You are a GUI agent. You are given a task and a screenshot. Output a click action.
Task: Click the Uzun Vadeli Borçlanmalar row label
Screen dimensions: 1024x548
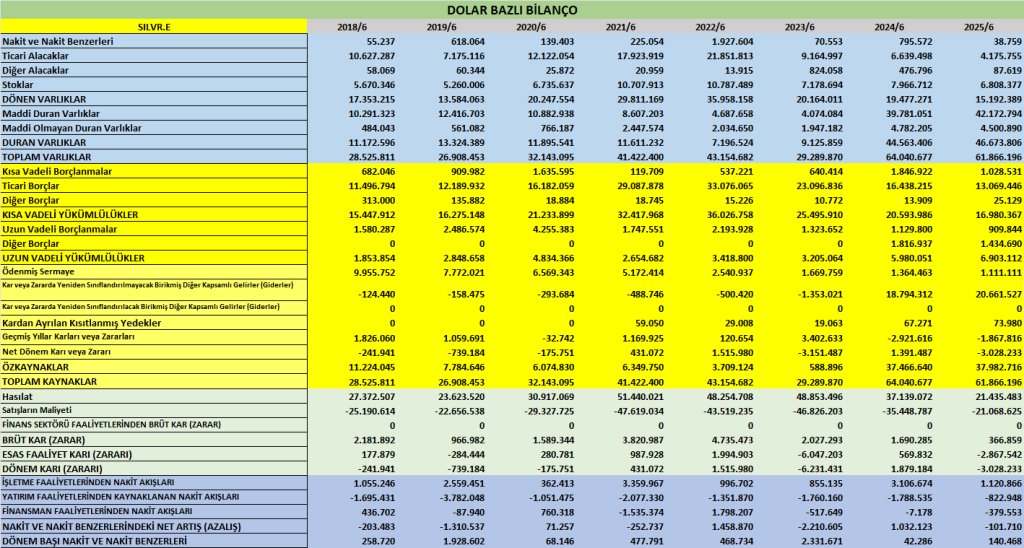59,229
